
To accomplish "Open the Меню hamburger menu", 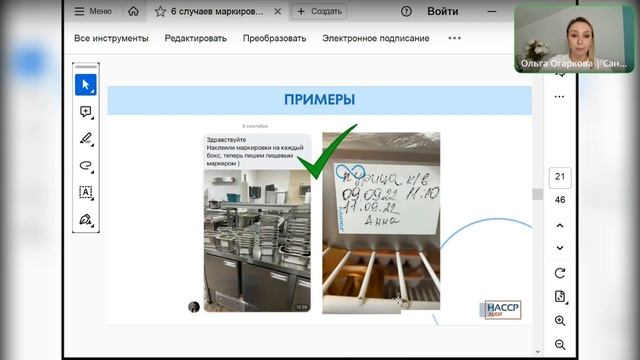I will tap(93, 11).
